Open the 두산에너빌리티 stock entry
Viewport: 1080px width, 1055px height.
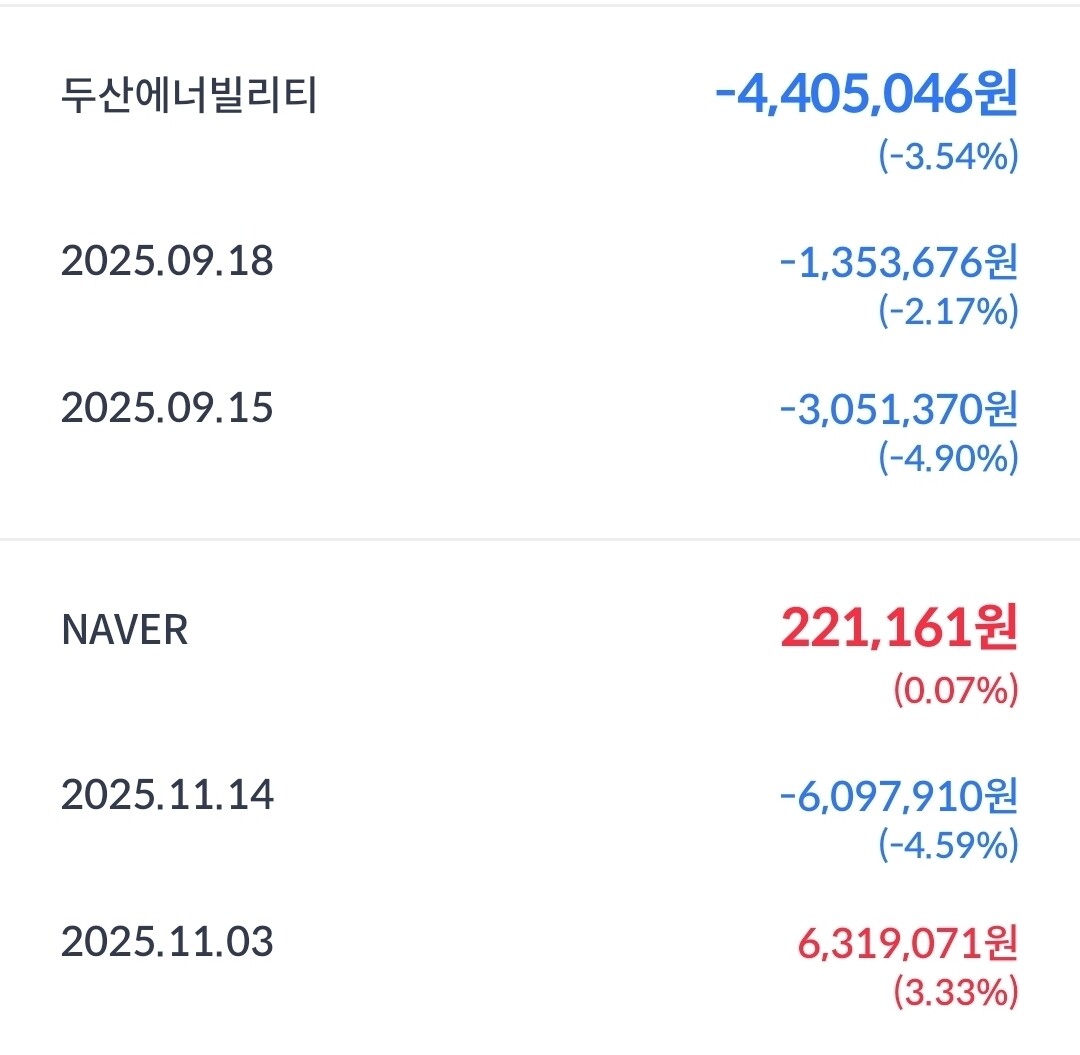click(189, 97)
